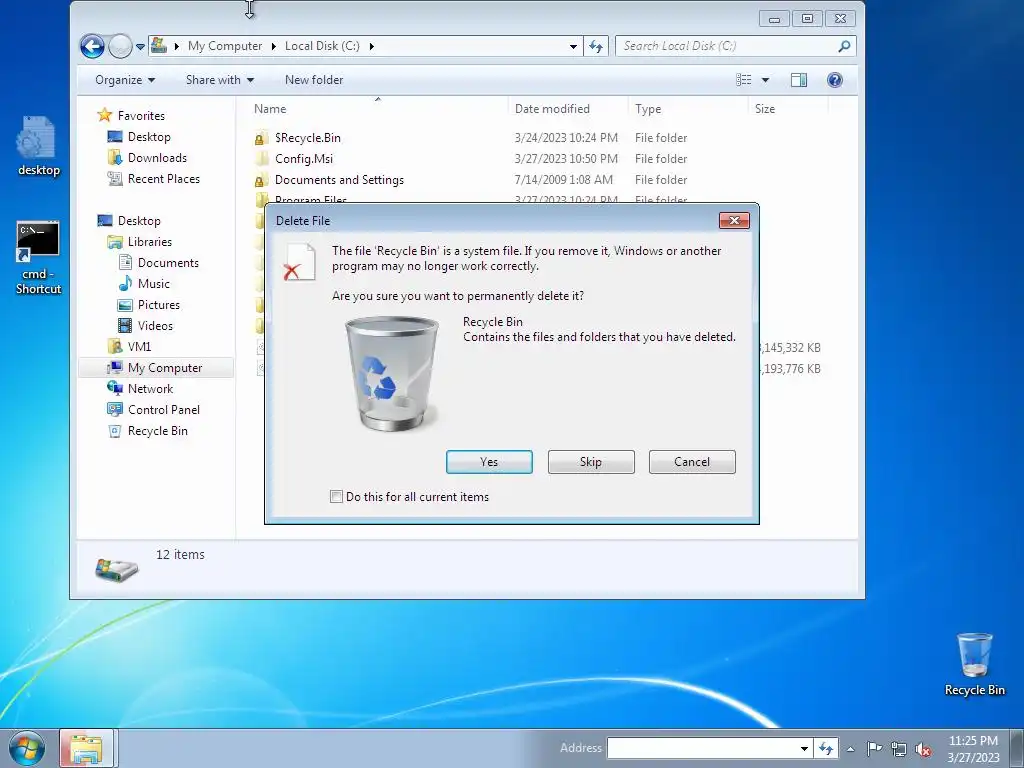Open the Documents library

point(168,263)
